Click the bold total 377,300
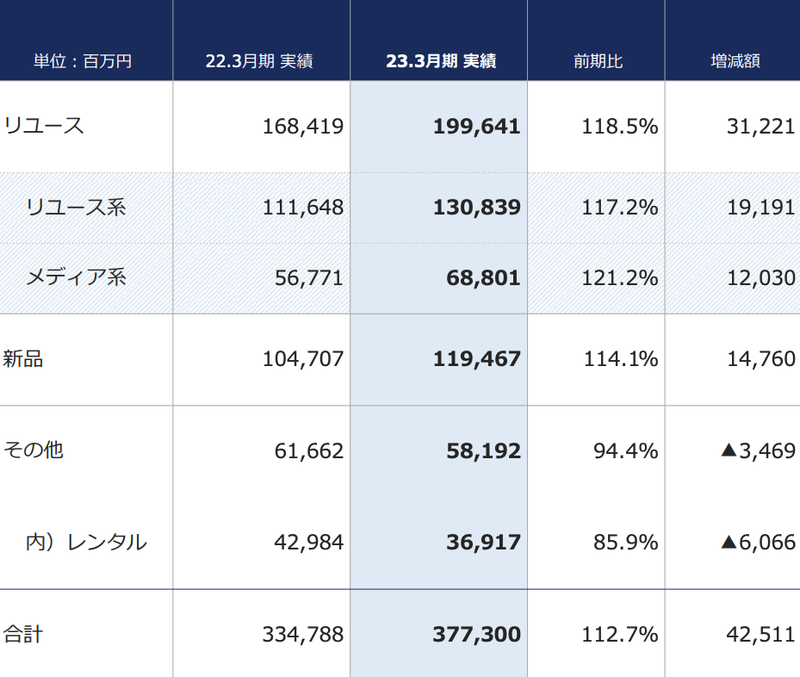Screen dimensions: 800x677 (x=477, y=635)
